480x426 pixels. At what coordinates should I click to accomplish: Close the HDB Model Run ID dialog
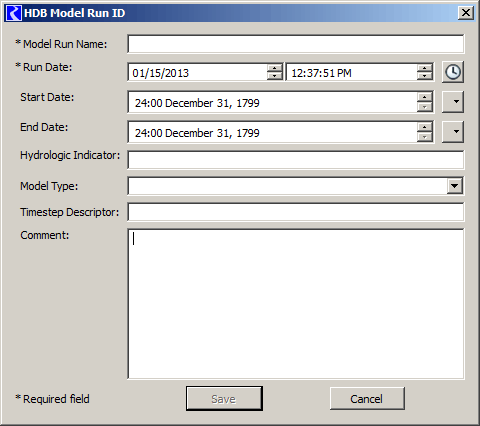(466, 13)
